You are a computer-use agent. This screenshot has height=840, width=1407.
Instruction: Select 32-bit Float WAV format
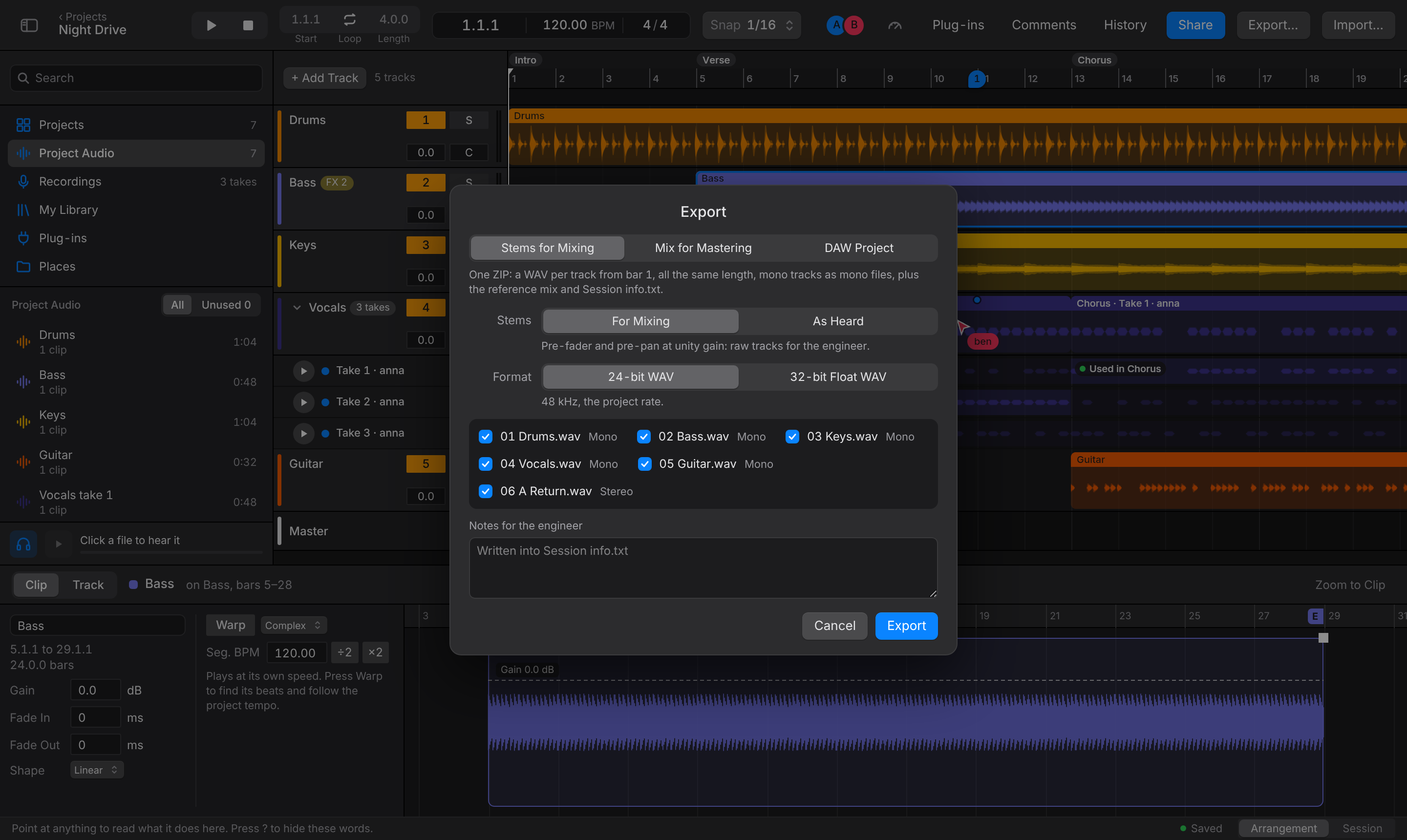[837, 377]
